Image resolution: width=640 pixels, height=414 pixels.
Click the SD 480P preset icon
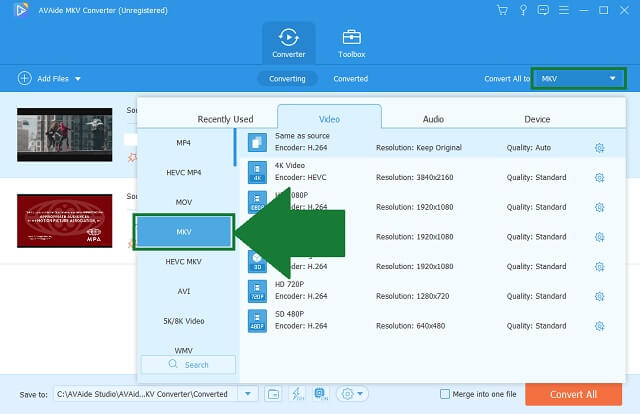pos(257,321)
